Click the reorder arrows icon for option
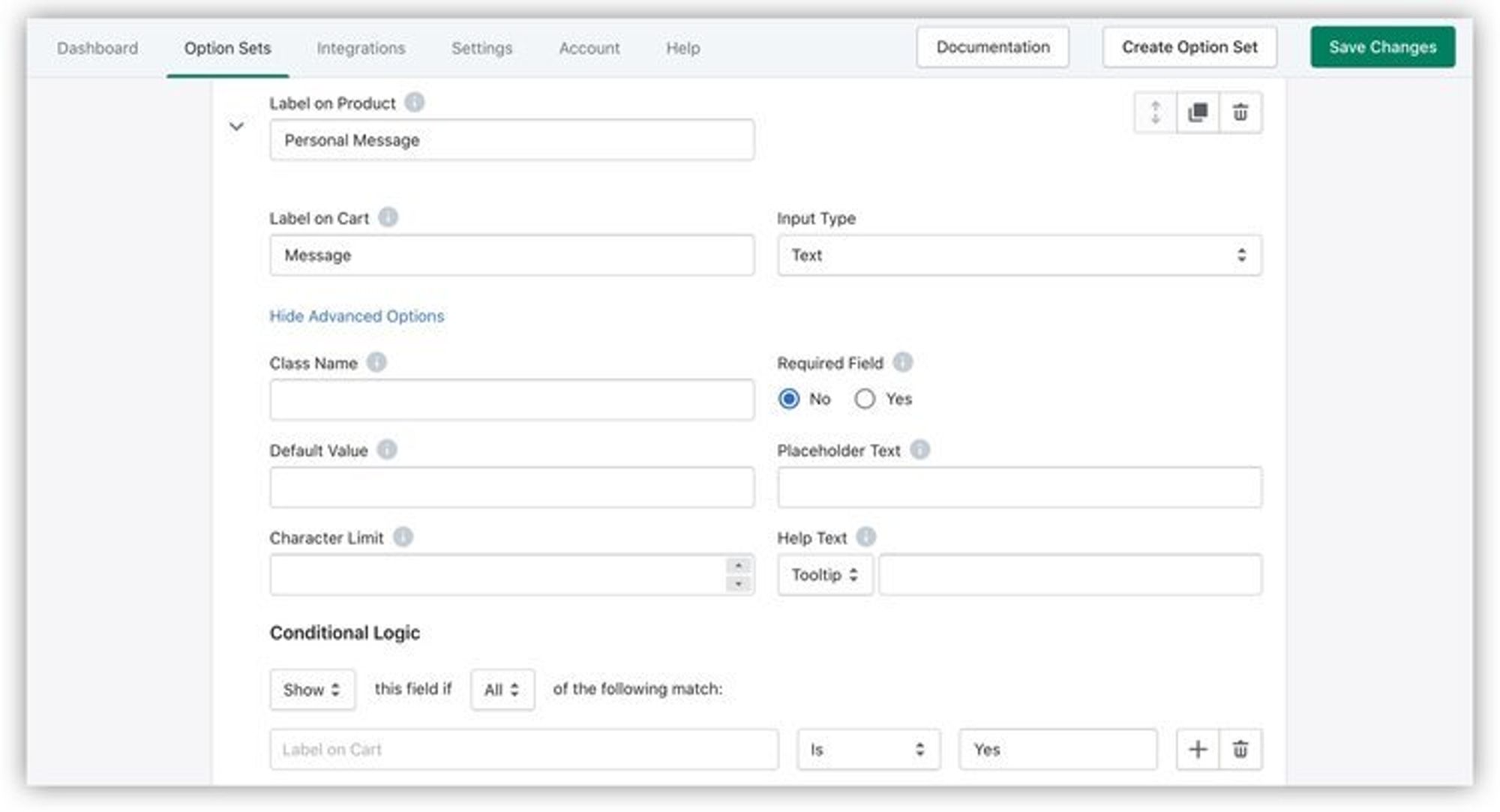1500x812 pixels. [x=1155, y=112]
